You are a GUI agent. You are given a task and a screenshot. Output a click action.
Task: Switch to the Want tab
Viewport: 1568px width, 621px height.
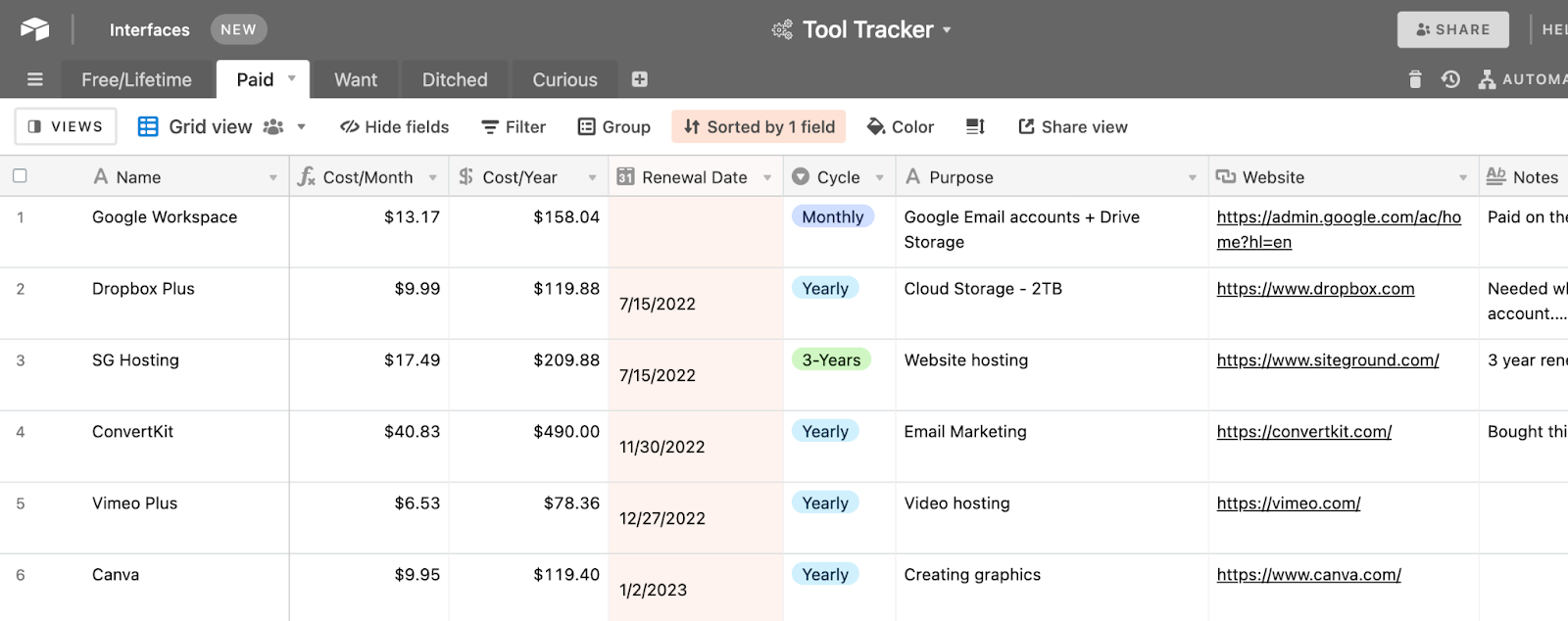pos(356,79)
